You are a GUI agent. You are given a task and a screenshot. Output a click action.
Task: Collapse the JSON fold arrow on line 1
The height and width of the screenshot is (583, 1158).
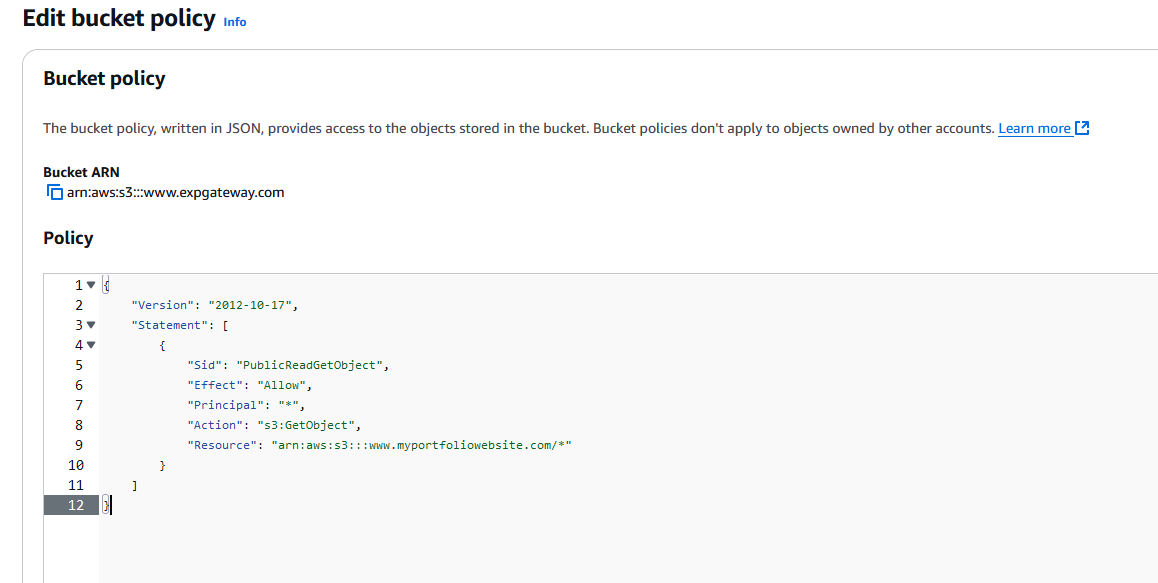pyautogui.click(x=91, y=284)
